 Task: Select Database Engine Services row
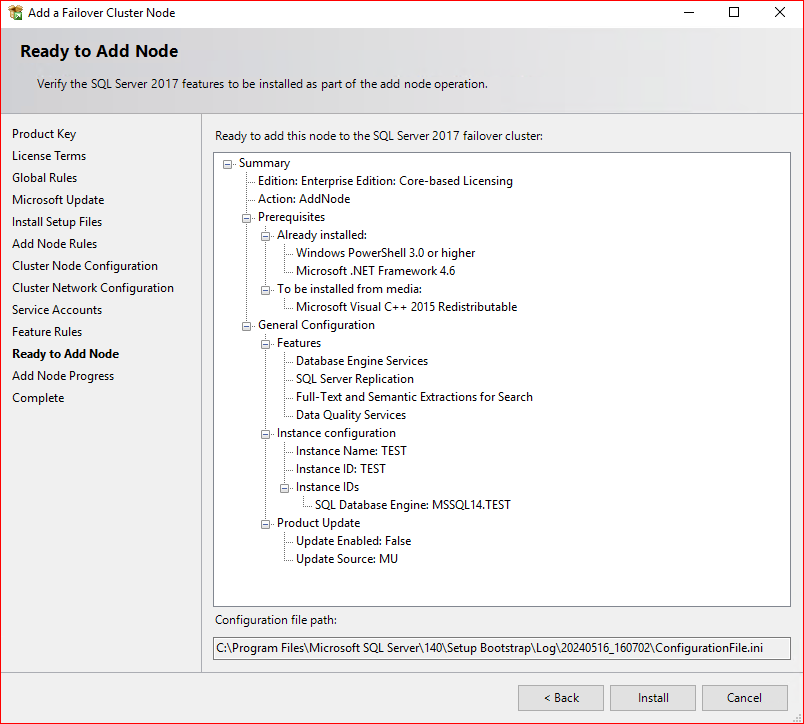pos(362,361)
